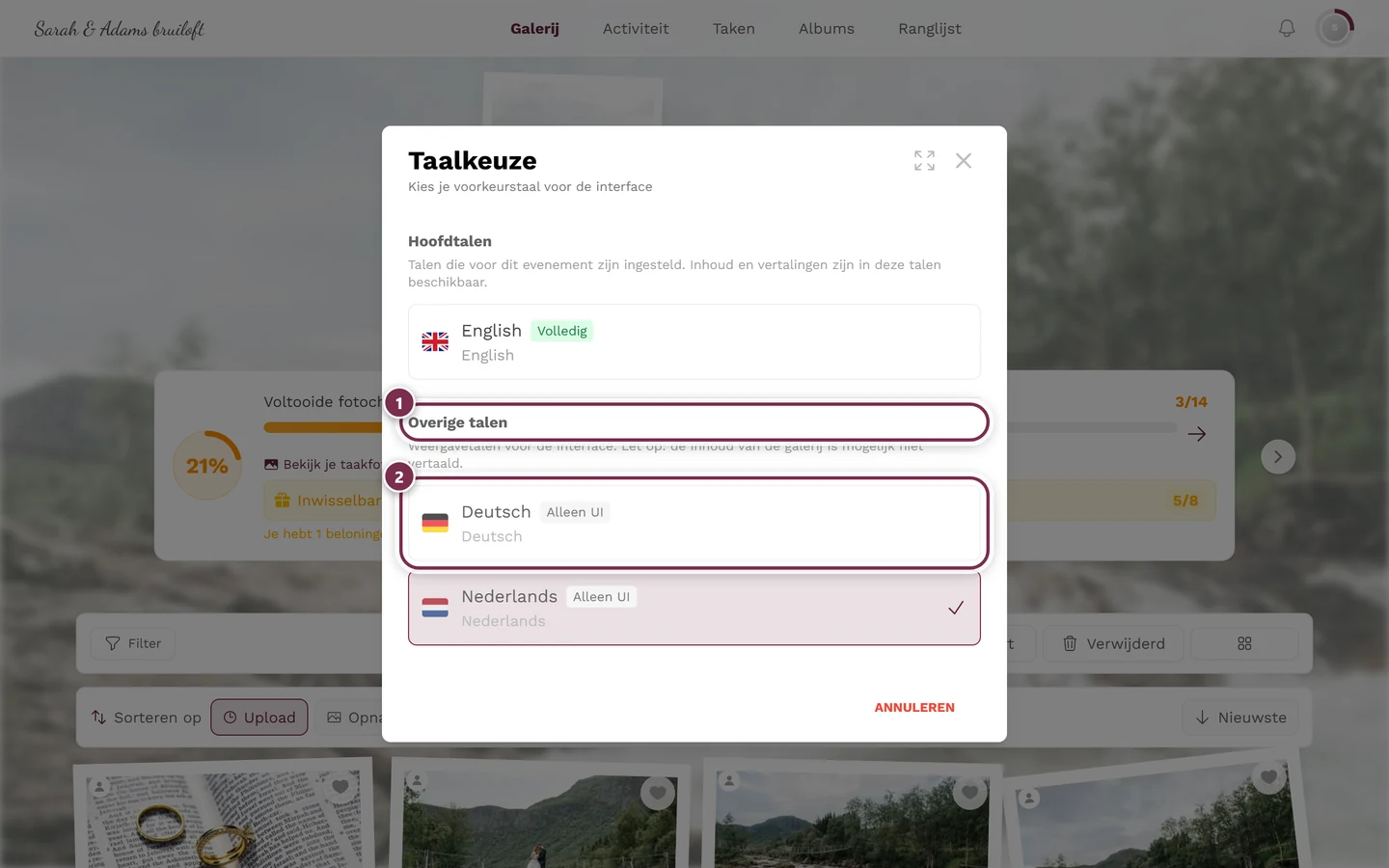Open the Filter button

coord(133,643)
